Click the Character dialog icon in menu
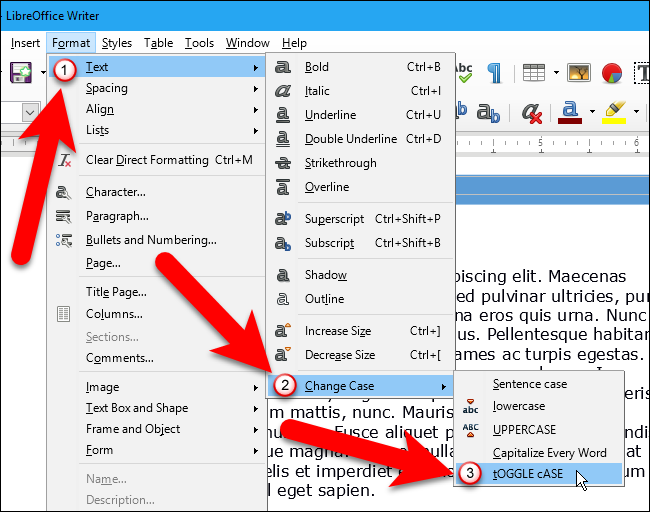 pyautogui.click(x=63, y=193)
